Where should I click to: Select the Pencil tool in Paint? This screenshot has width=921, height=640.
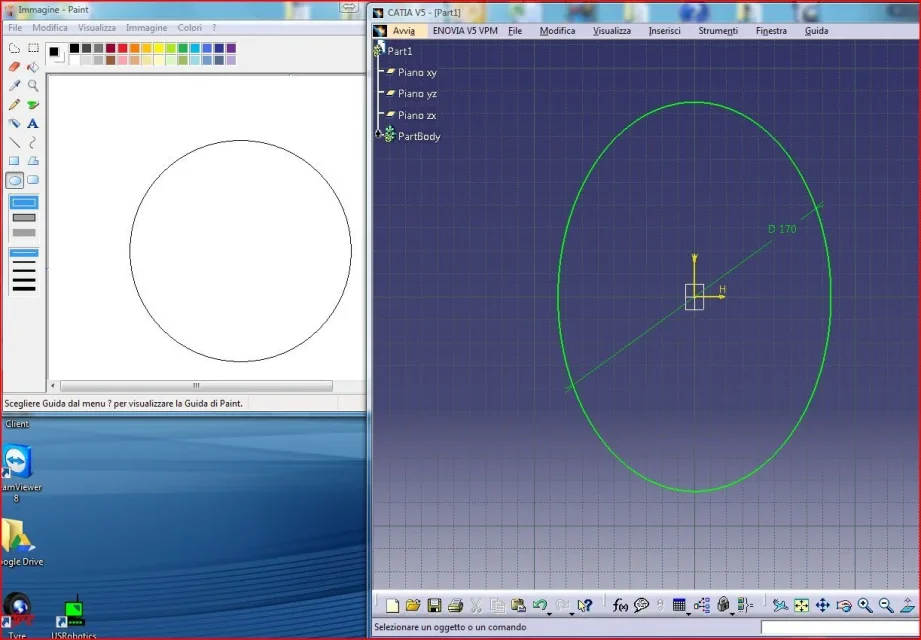coord(14,105)
